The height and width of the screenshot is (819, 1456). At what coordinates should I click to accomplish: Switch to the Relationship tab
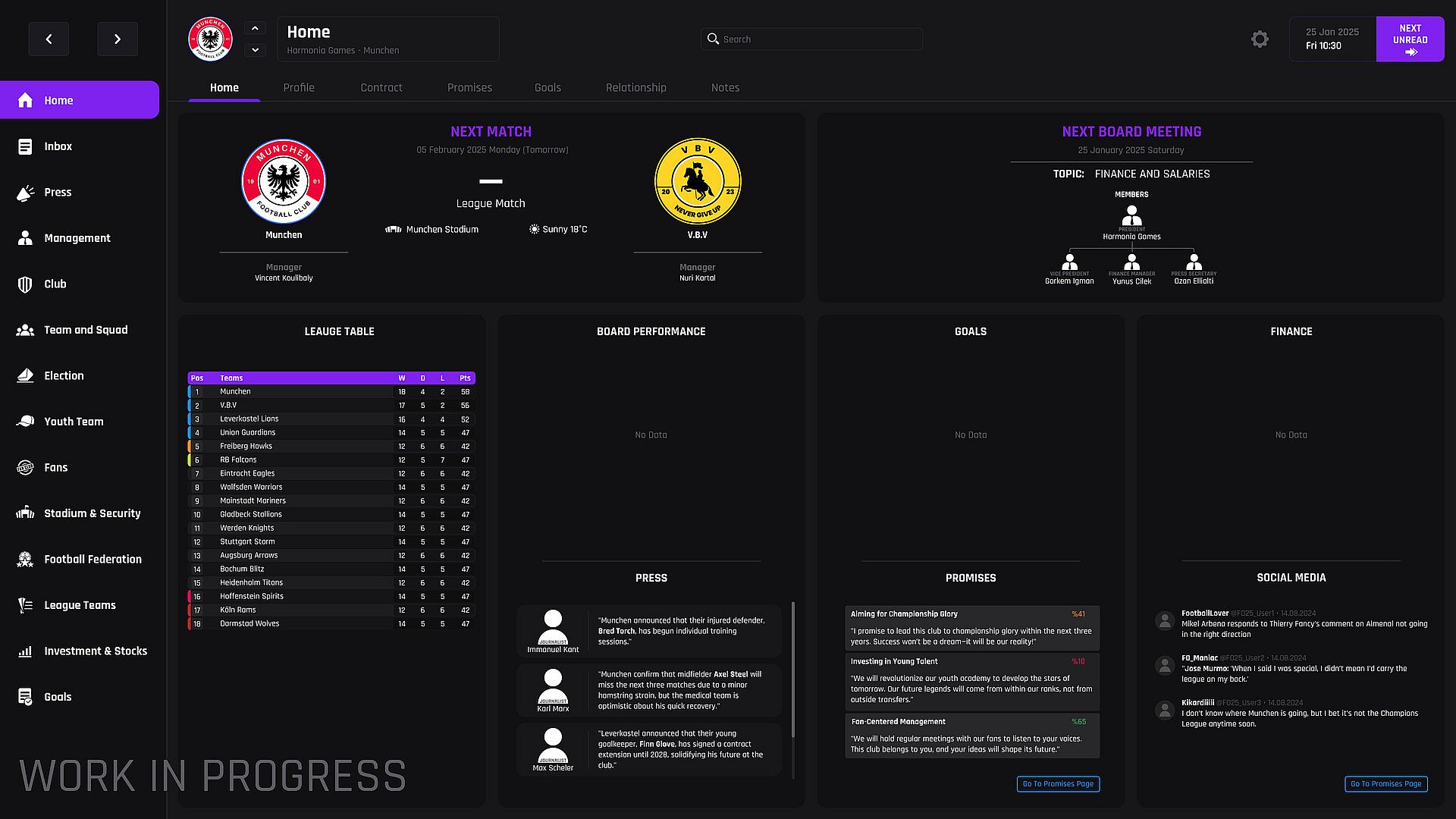[x=635, y=88]
